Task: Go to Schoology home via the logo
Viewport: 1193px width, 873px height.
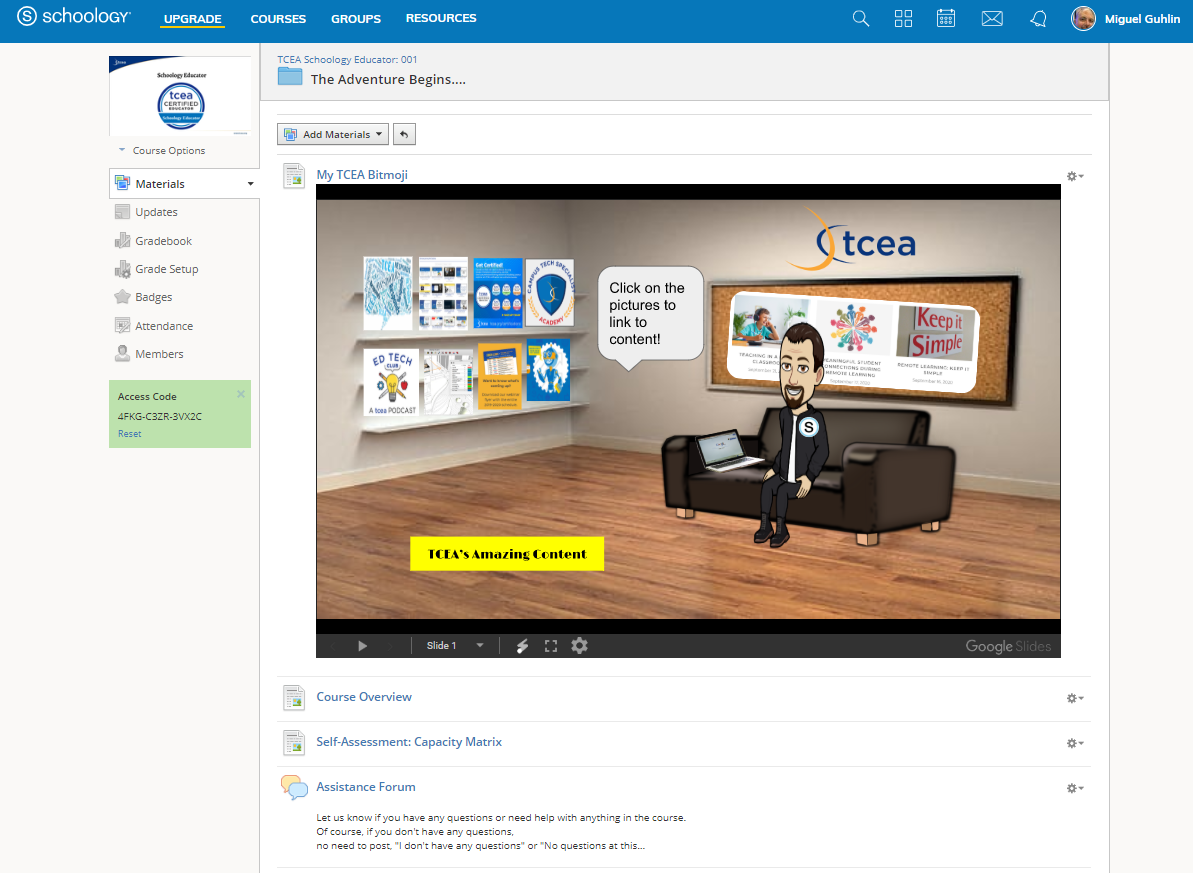Action: [x=74, y=16]
